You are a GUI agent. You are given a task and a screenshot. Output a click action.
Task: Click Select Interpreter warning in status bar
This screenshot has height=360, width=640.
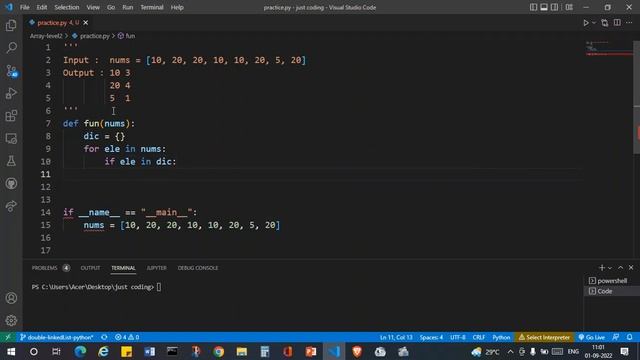click(x=544, y=338)
